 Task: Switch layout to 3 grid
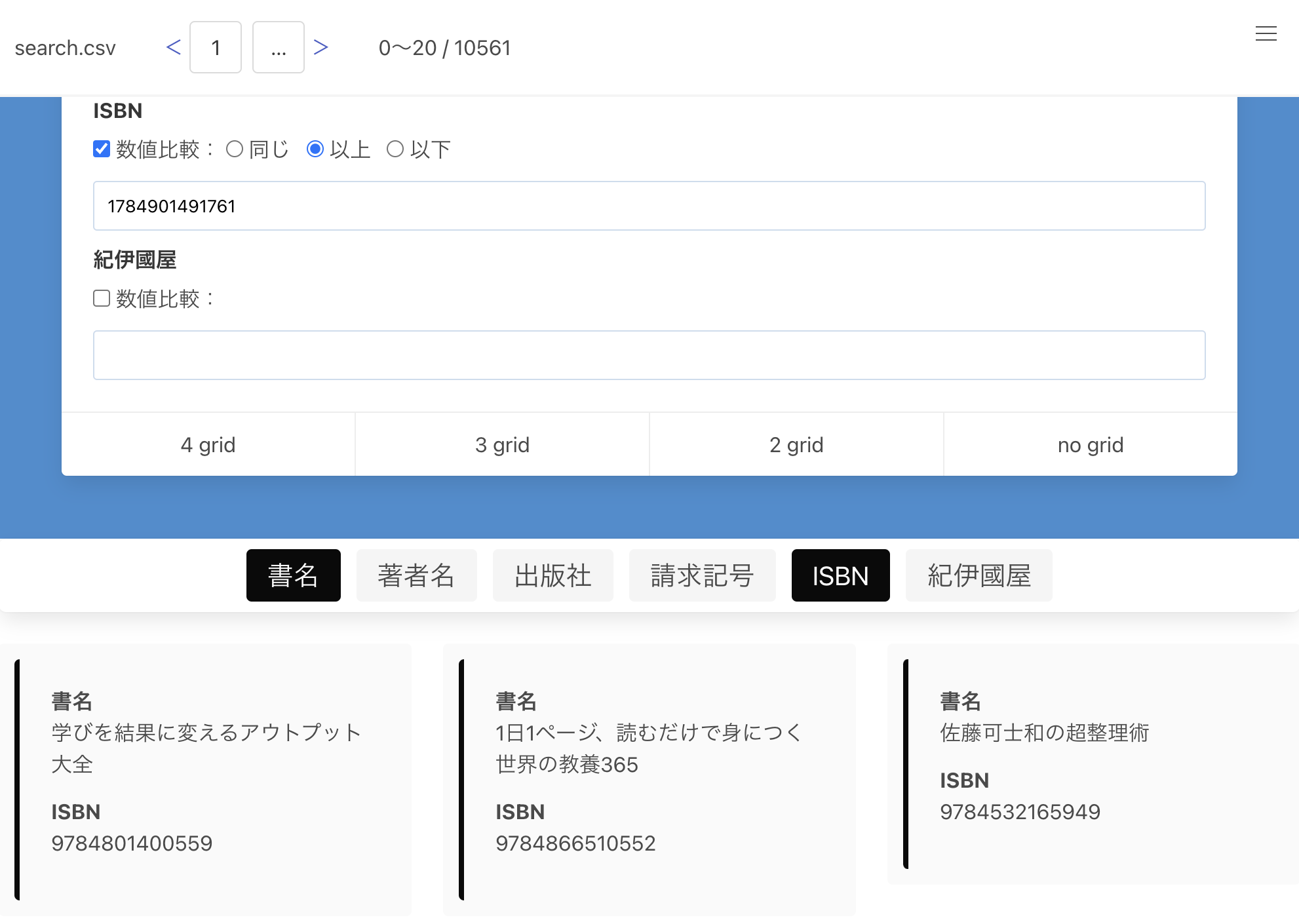502,444
